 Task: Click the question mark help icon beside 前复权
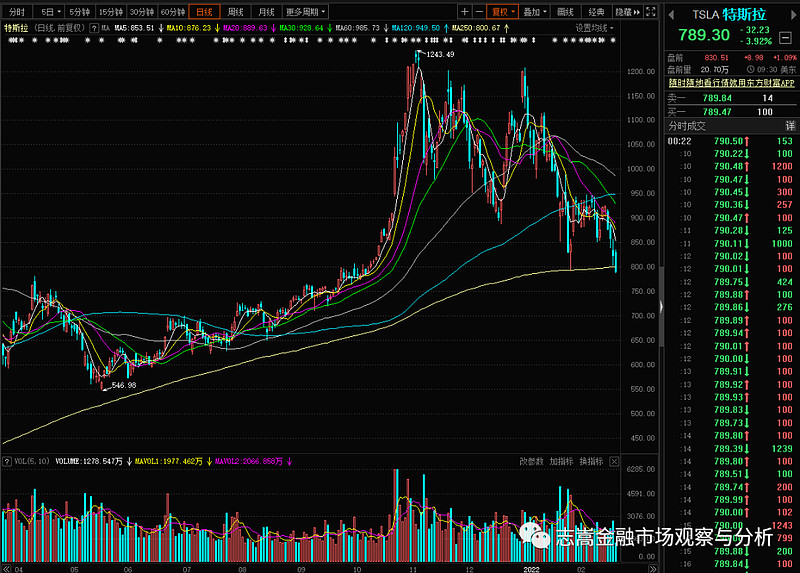(x=89, y=28)
